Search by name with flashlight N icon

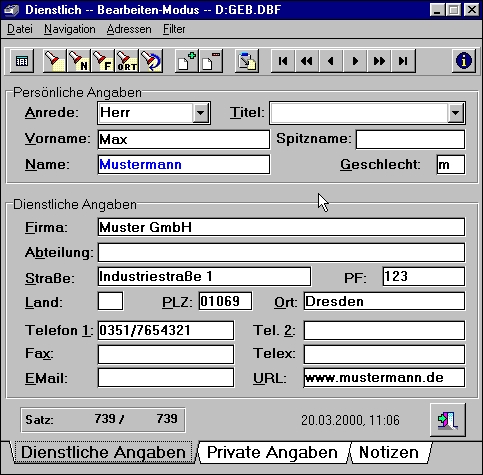coord(79,61)
